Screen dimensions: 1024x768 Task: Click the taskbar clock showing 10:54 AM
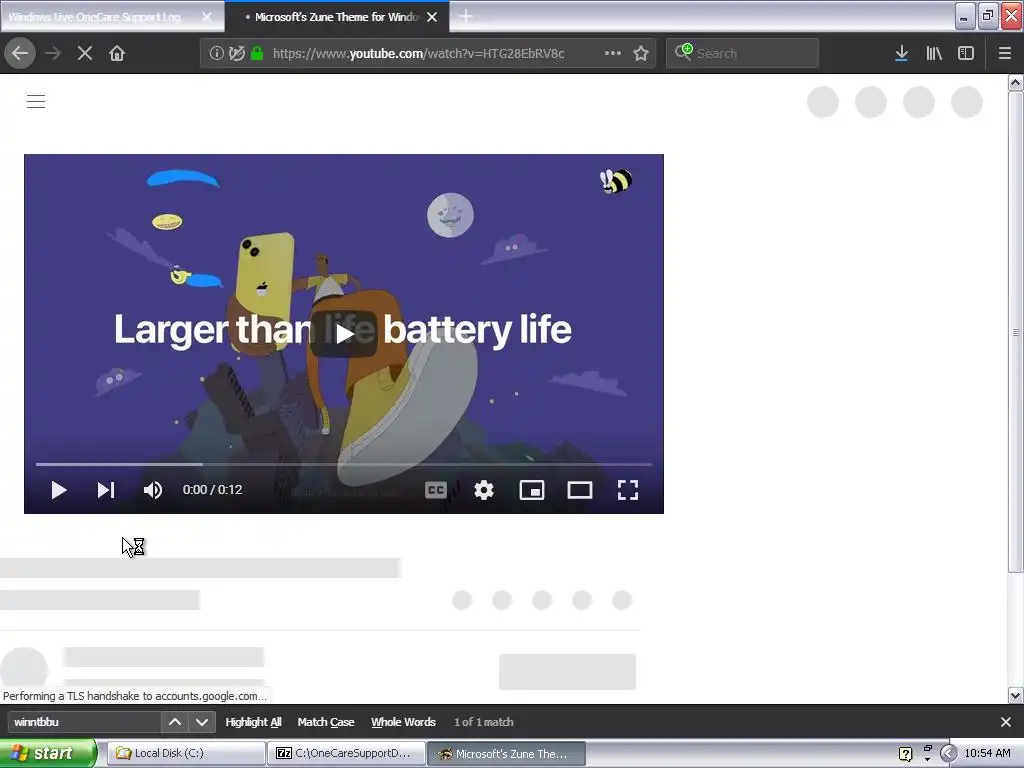pos(987,753)
